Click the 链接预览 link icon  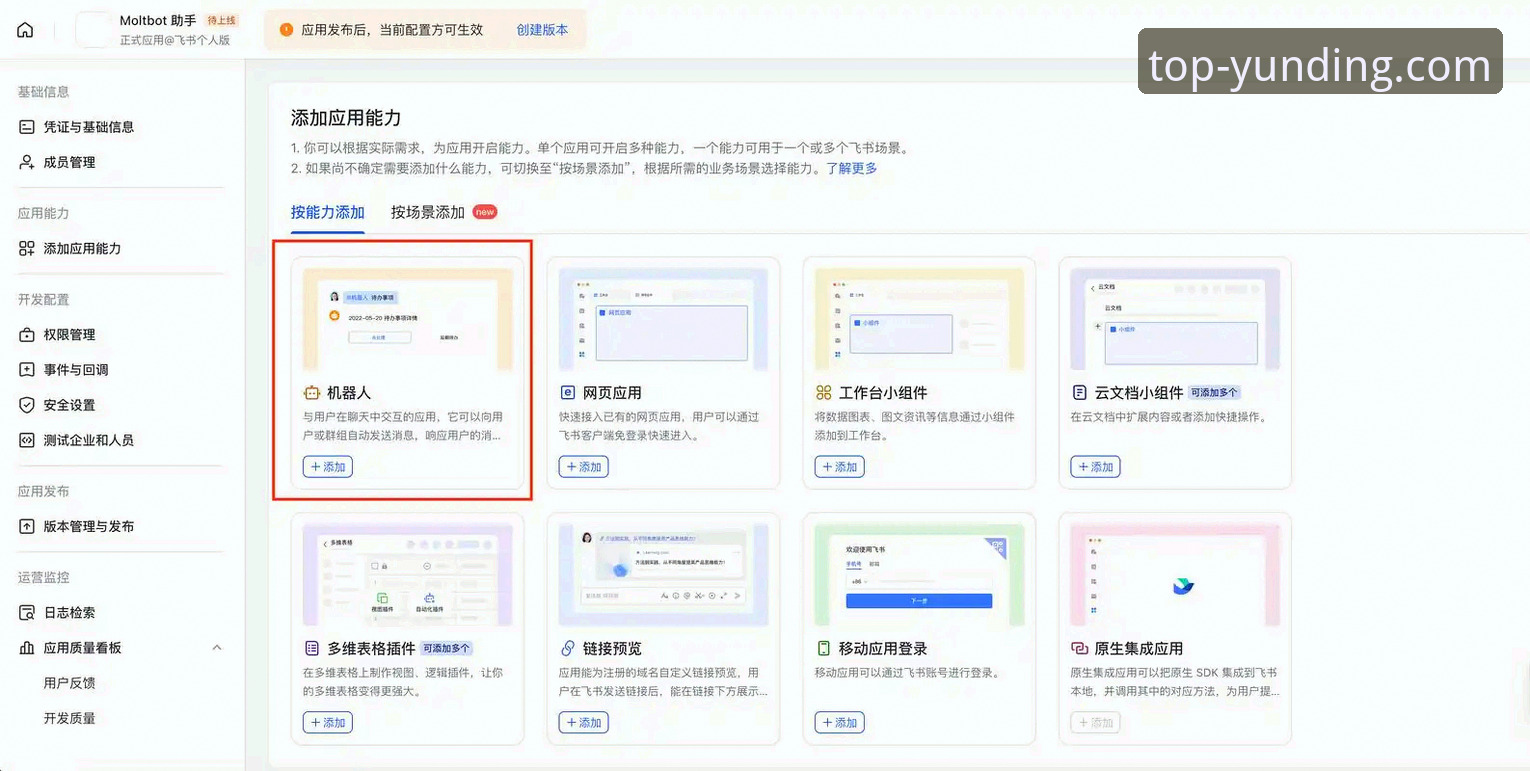[x=567, y=649]
